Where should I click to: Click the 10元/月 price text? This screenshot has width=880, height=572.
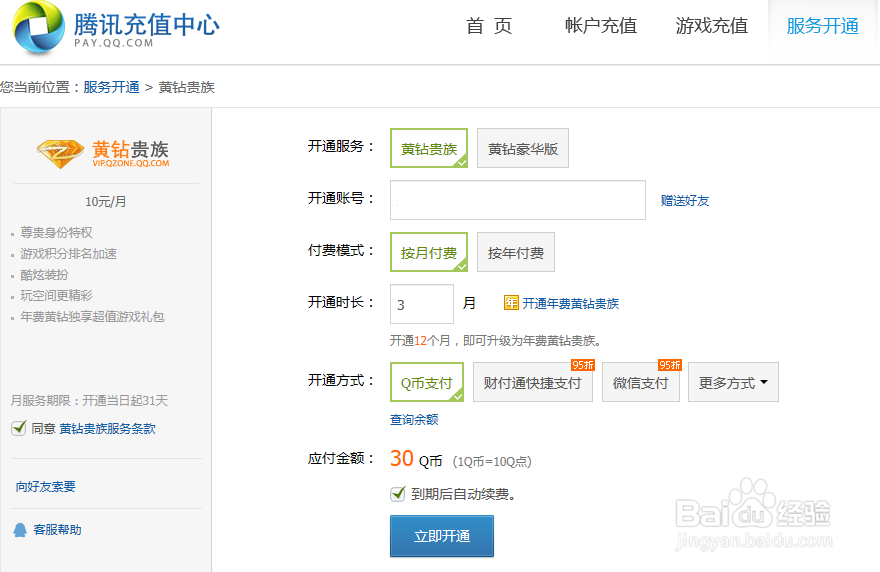pos(106,202)
